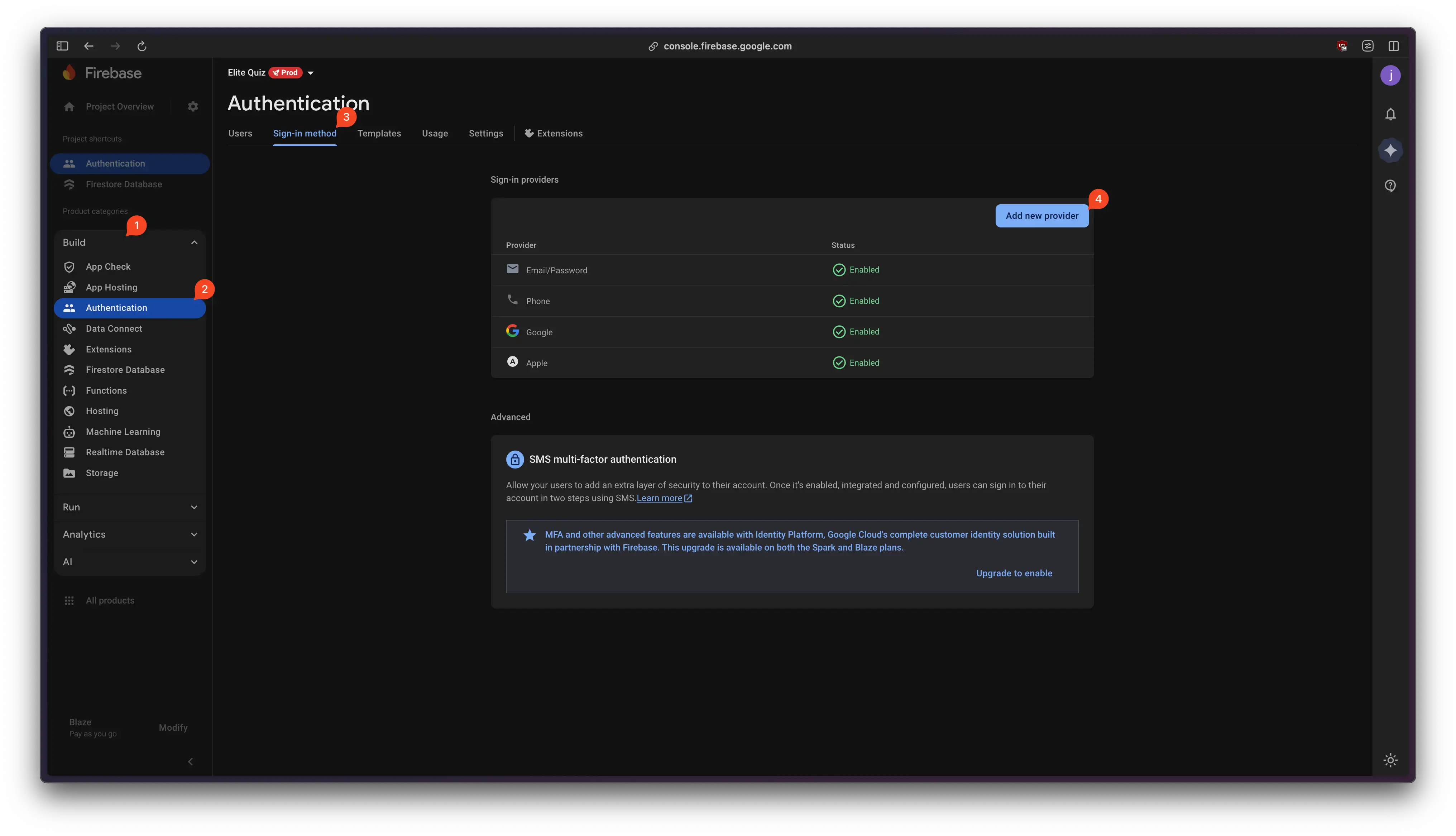Open the Gemini sparkle assistant icon
Viewport: 1456px width, 836px height.
(1390, 150)
